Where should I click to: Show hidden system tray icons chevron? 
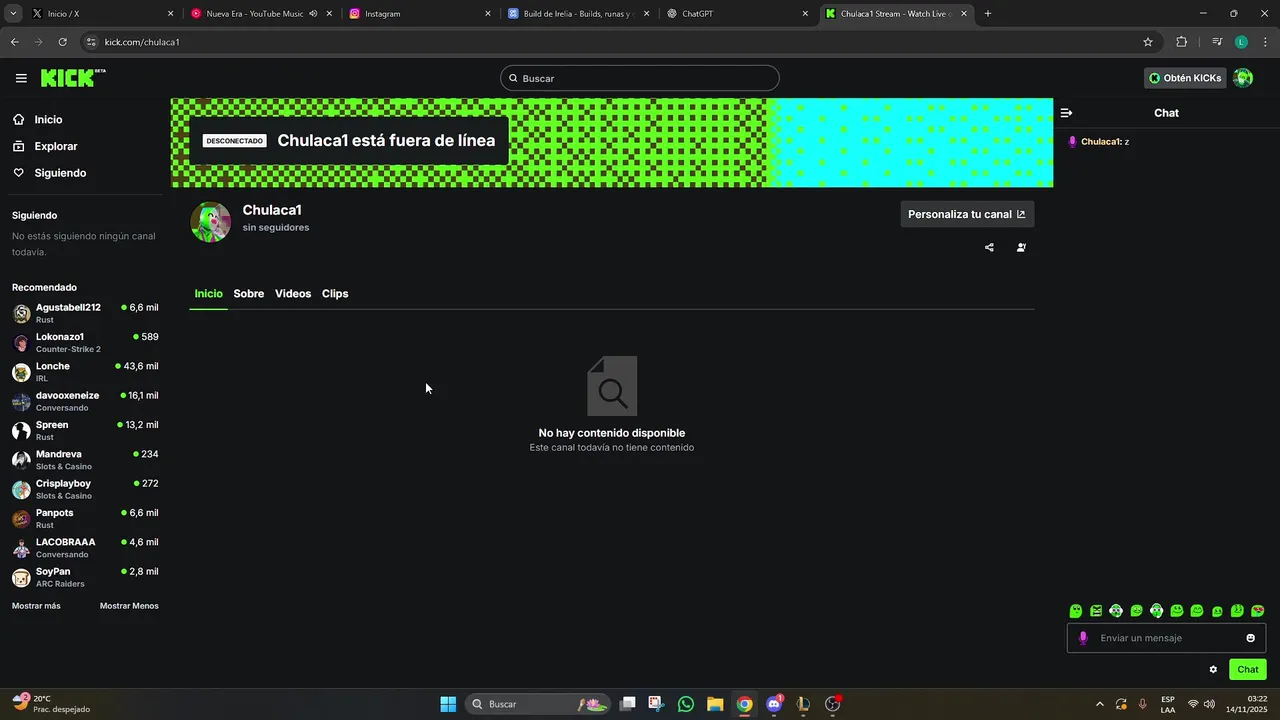point(1100,704)
